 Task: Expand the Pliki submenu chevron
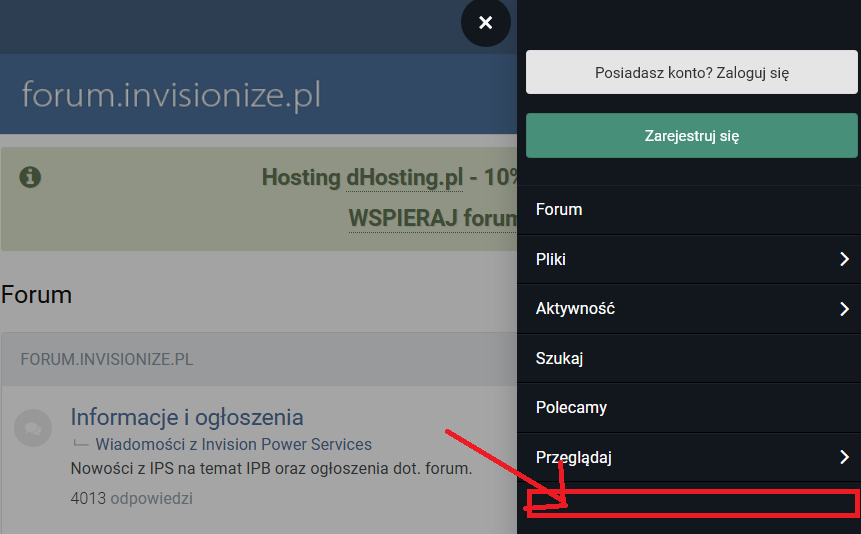click(x=844, y=260)
